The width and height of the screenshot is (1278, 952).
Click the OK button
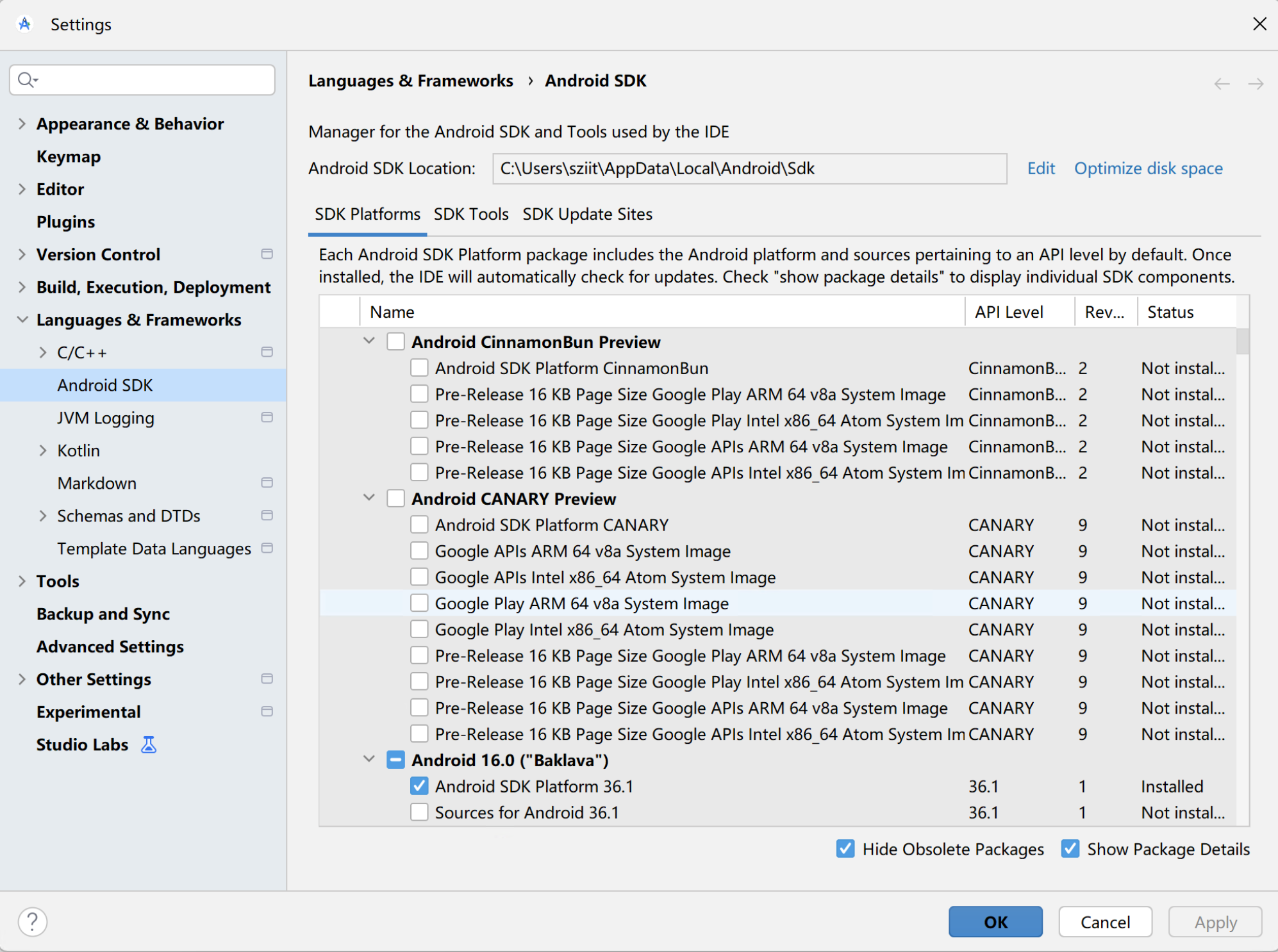coord(995,922)
